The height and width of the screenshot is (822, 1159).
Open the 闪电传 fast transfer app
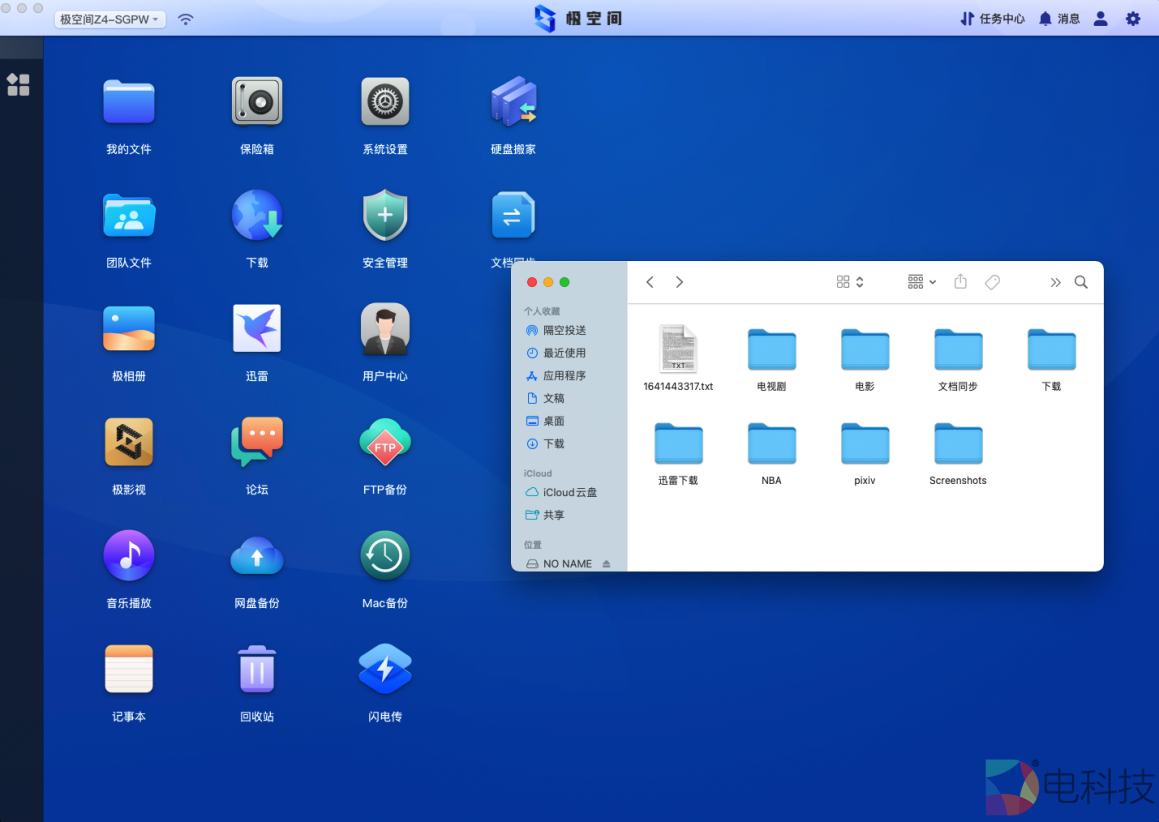point(385,668)
